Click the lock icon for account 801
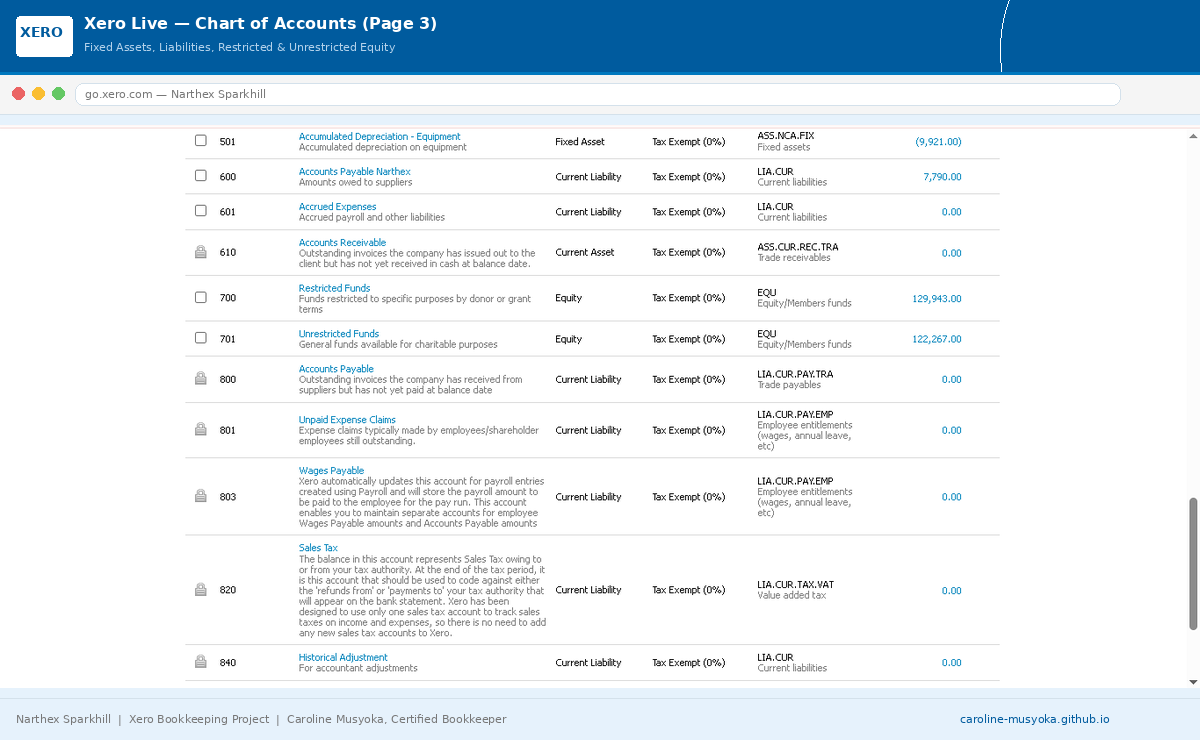1200x740 pixels. pos(200,430)
